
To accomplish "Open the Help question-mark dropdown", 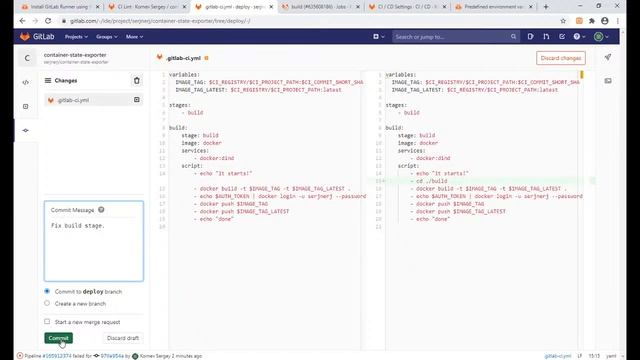I will pyautogui.click(x=579, y=37).
